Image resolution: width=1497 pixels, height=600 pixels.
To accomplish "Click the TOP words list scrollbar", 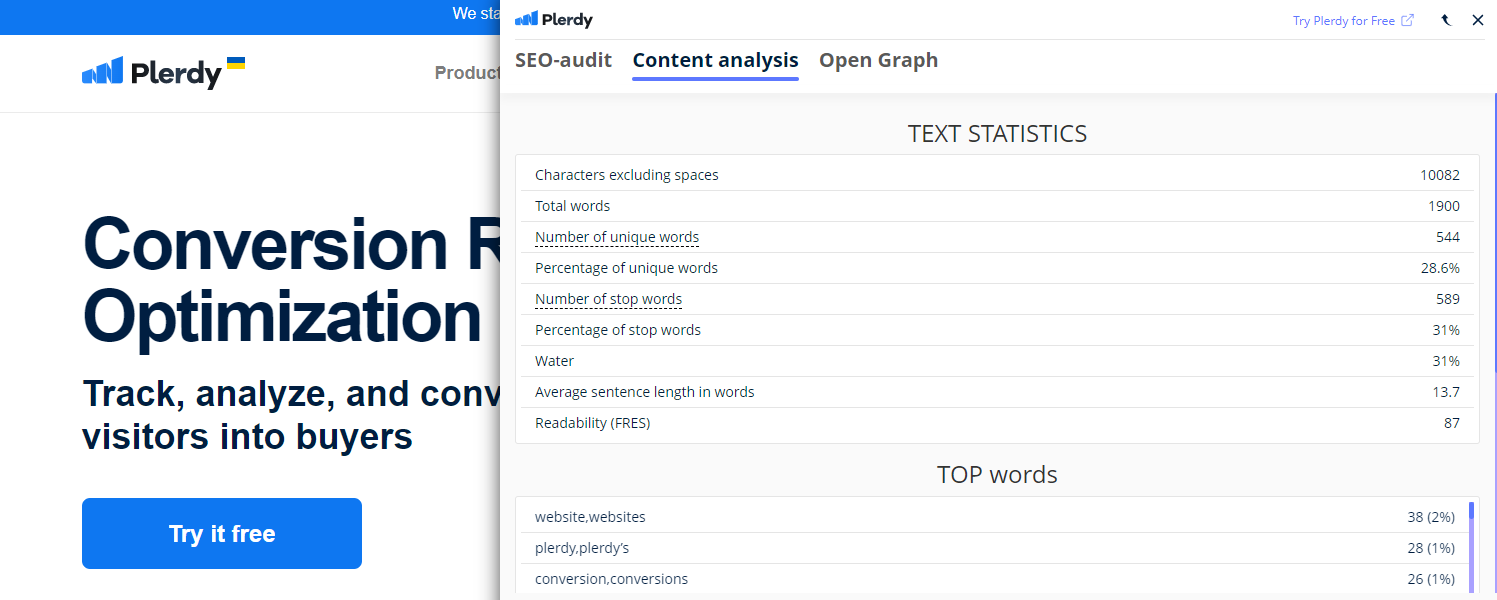I will point(1471,548).
